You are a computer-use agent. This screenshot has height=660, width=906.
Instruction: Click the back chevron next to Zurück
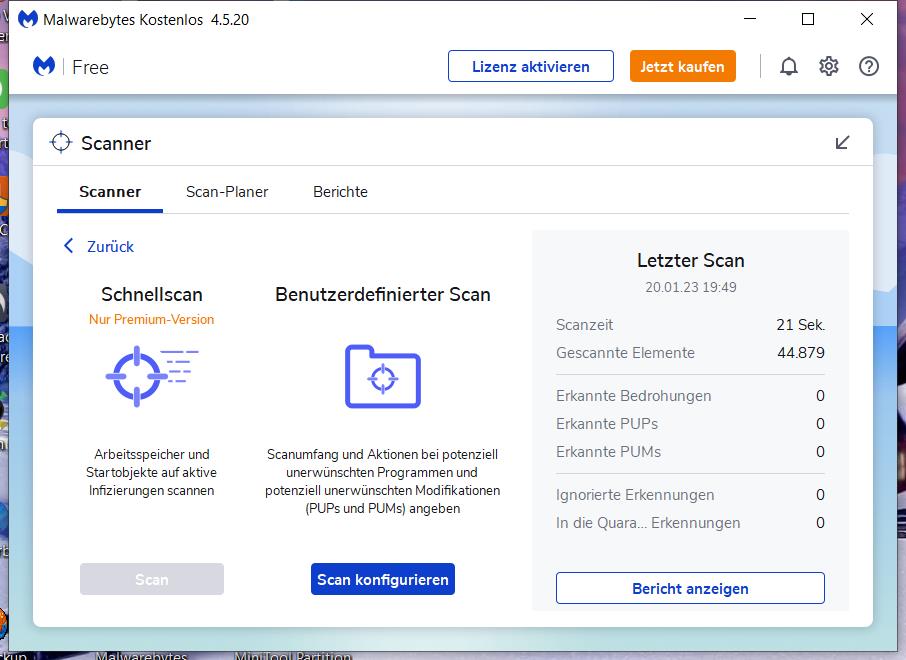click(68, 246)
